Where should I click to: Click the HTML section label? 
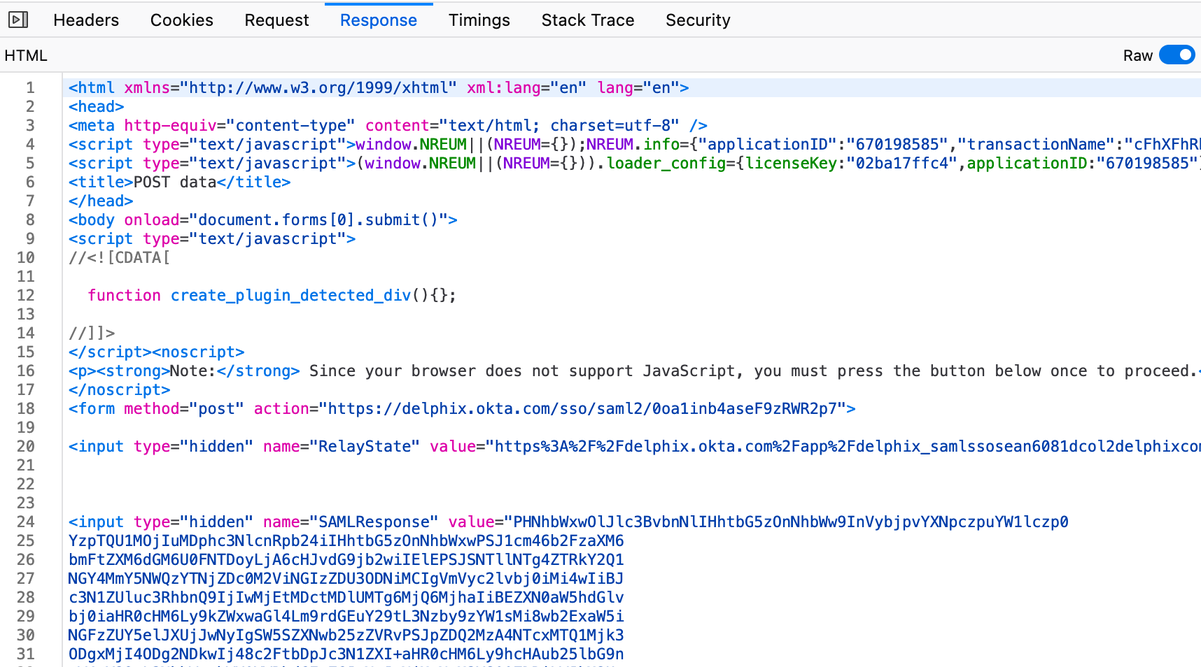[x=26, y=56]
